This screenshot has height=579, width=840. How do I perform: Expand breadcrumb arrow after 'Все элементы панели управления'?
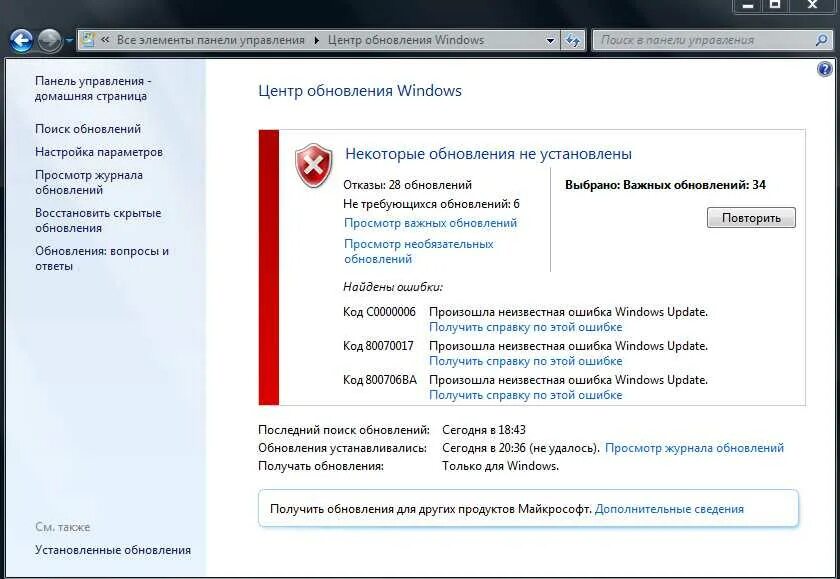click(317, 40)
